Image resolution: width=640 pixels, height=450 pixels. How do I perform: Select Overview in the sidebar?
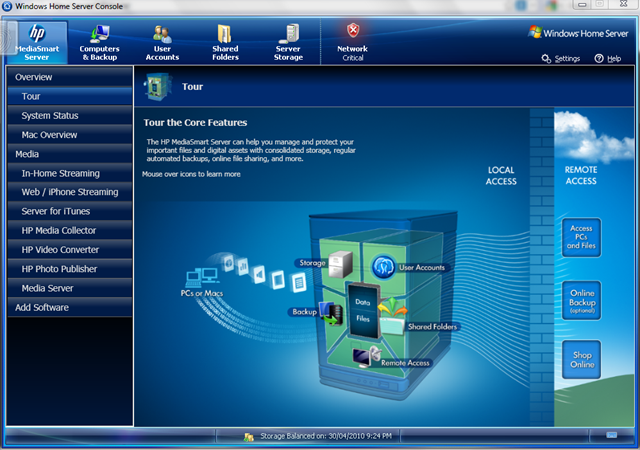pos(70,77)
